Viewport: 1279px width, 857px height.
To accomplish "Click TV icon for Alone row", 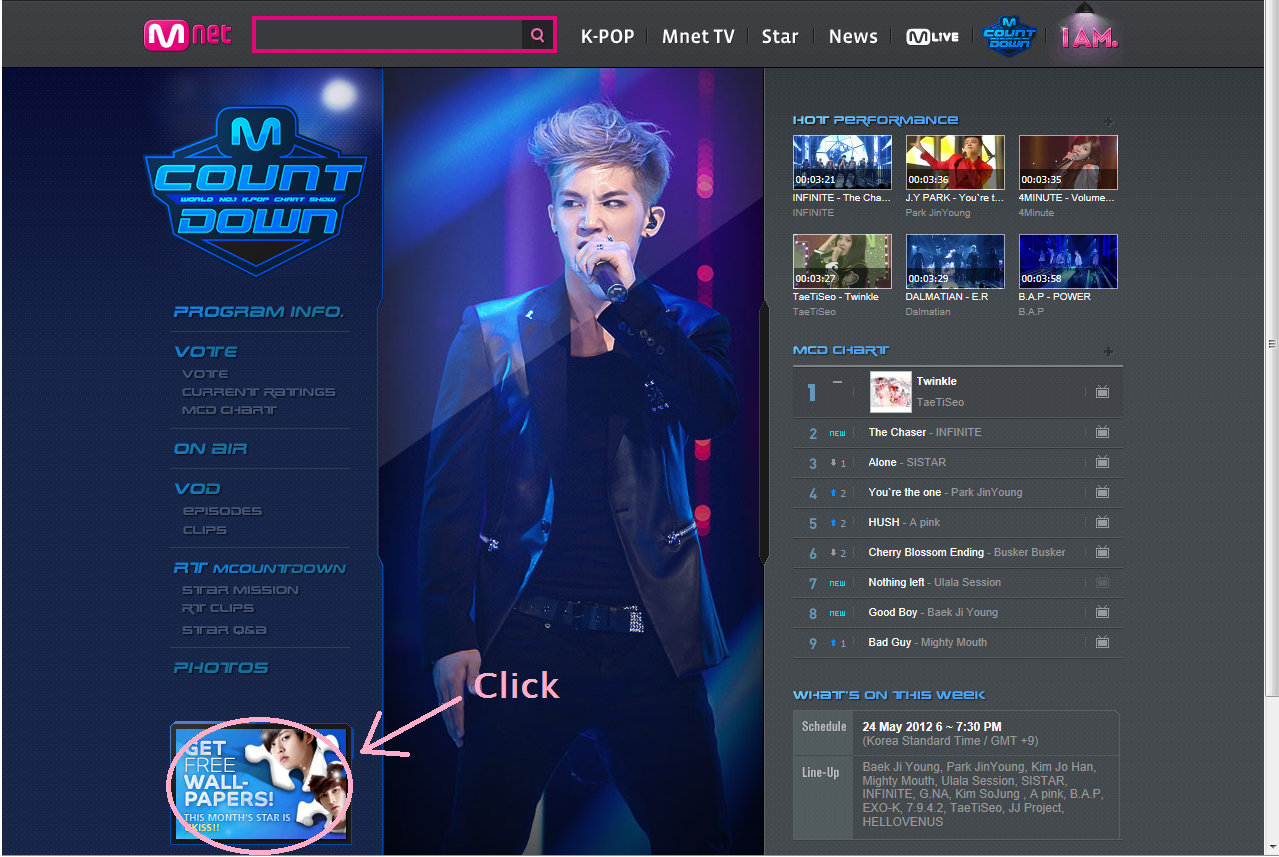I will (x=1102, y=462).
